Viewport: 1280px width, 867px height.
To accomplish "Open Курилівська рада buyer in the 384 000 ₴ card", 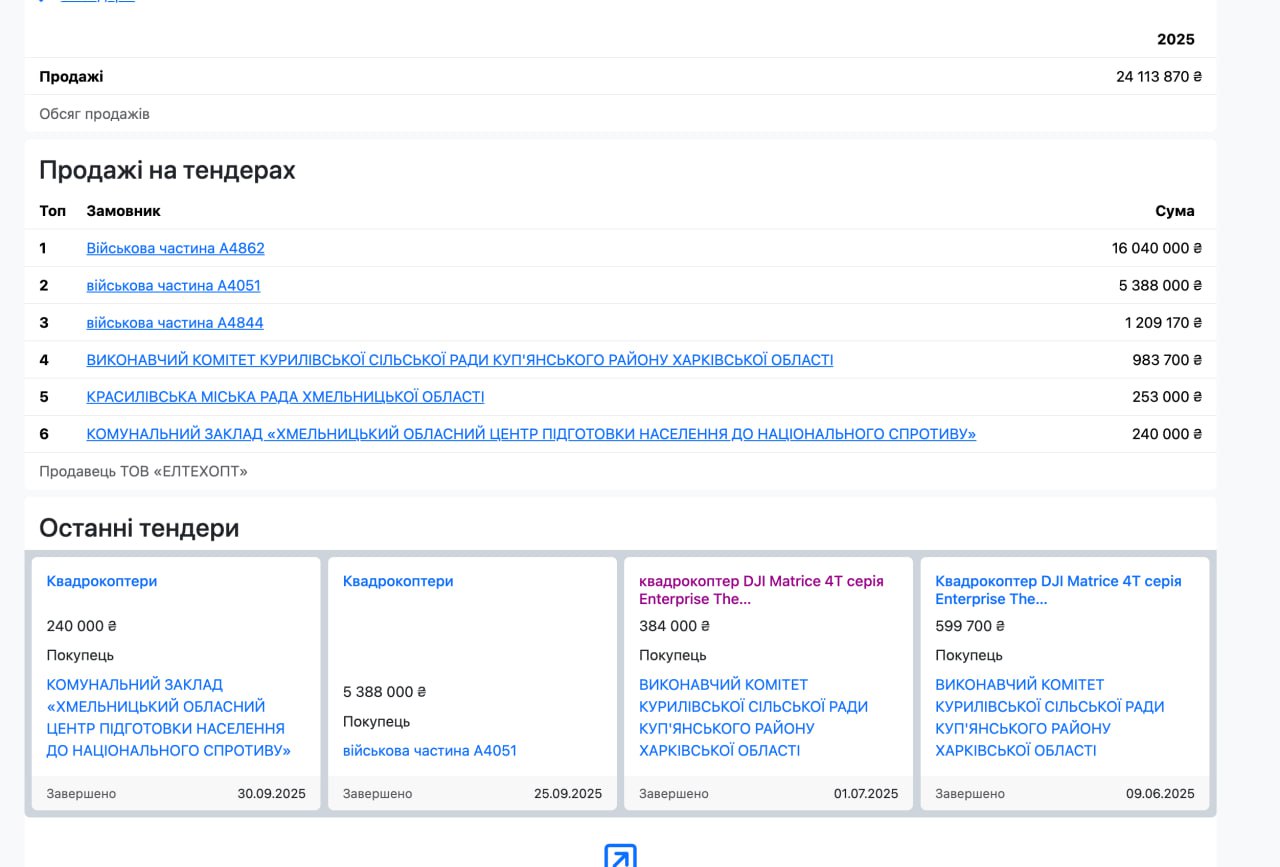I will pos(754,718).
